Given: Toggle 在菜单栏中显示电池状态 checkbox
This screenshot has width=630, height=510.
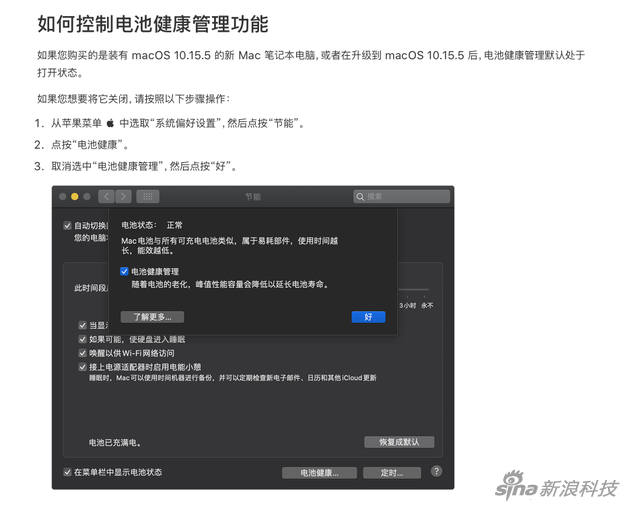Looking at the screenshot, I should (x=67, y=472).
